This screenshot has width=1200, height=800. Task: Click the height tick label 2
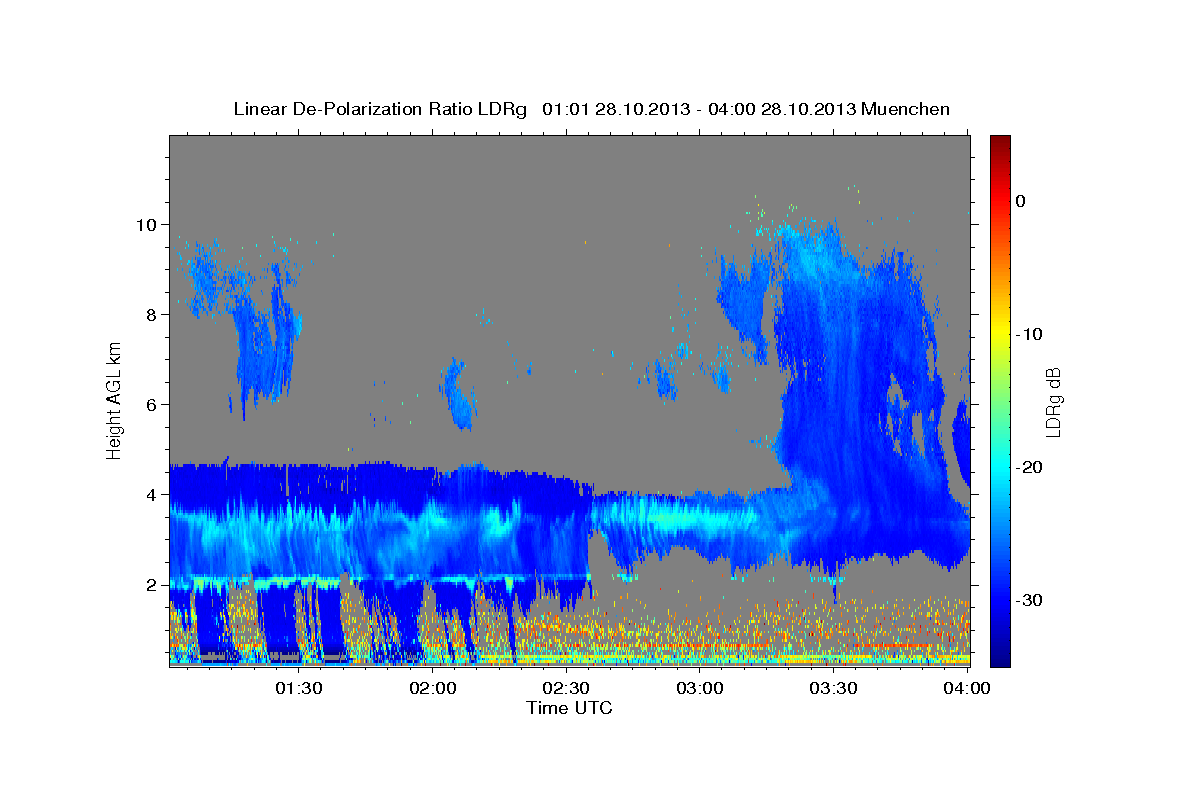pyautogui.click(x=152, y=584)
